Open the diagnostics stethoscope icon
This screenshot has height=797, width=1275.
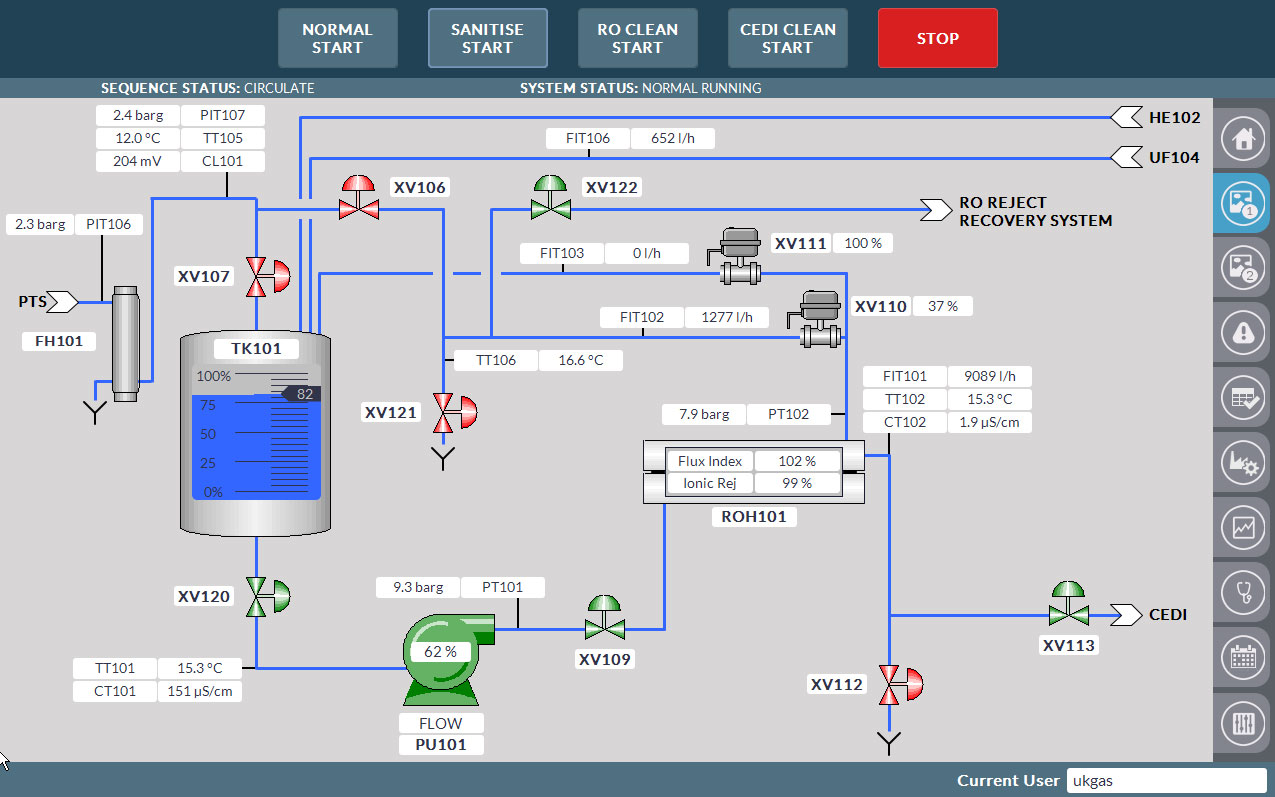[1243, 592]
